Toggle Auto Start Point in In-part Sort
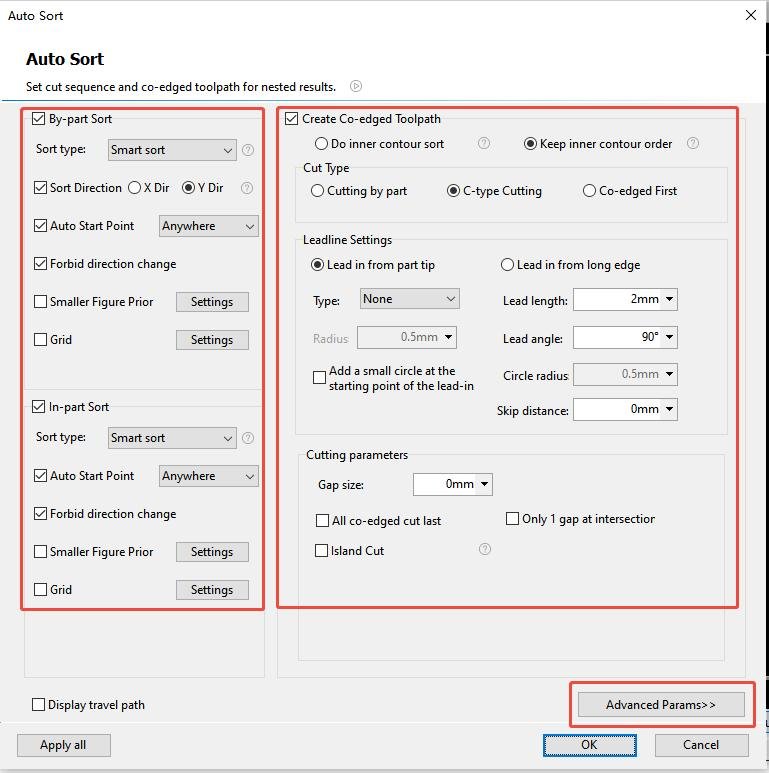Screen dimensions: 769x773 (40, 476)
